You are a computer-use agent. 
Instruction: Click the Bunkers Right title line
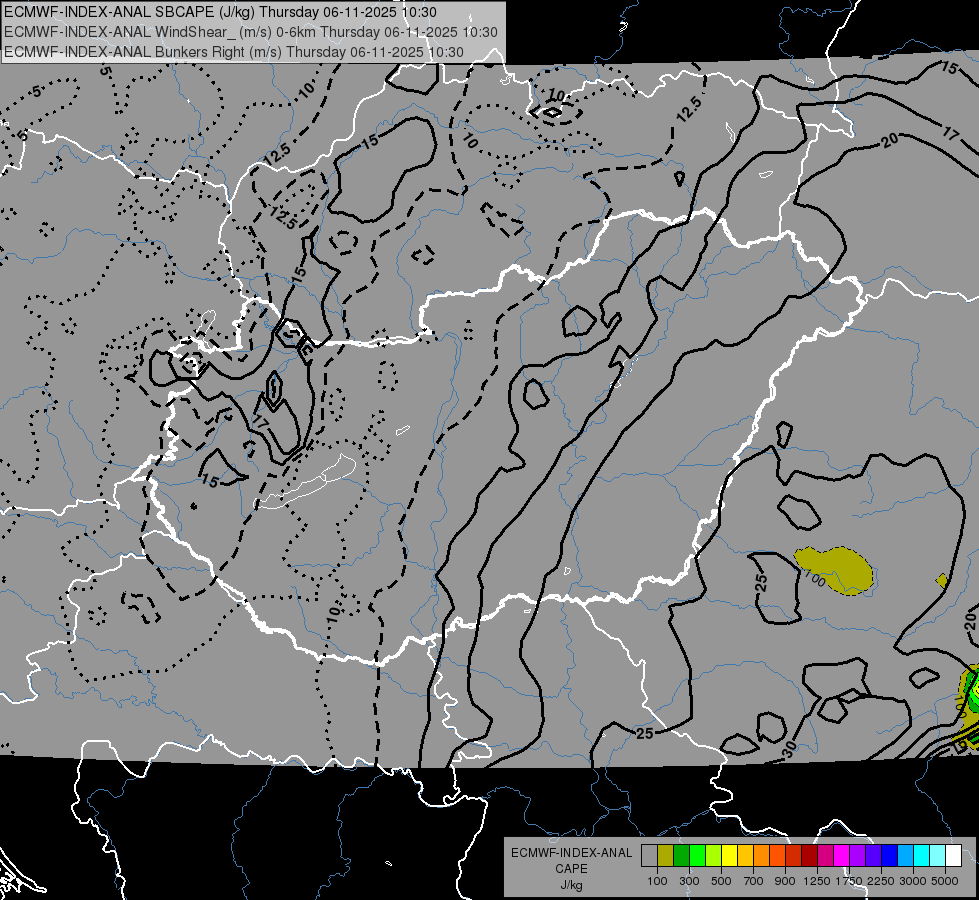pyautogui.click(x=234, y=52)
